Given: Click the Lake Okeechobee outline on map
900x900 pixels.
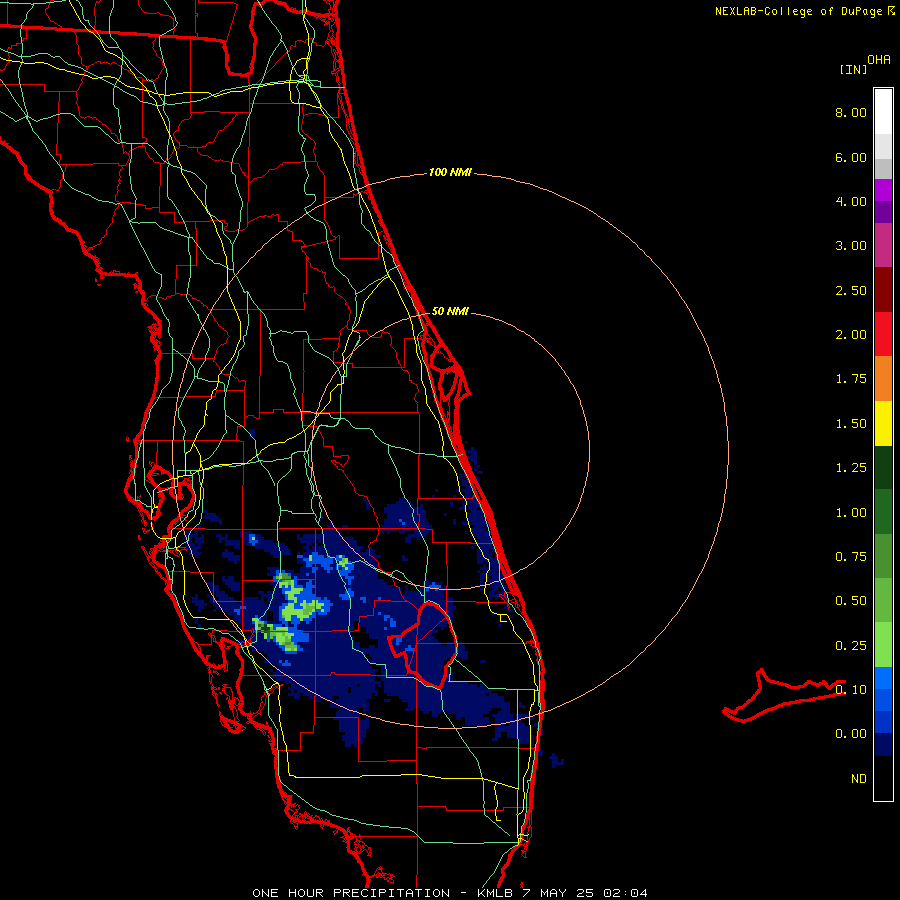Looking at the screenshot, I should pos(424,644).
